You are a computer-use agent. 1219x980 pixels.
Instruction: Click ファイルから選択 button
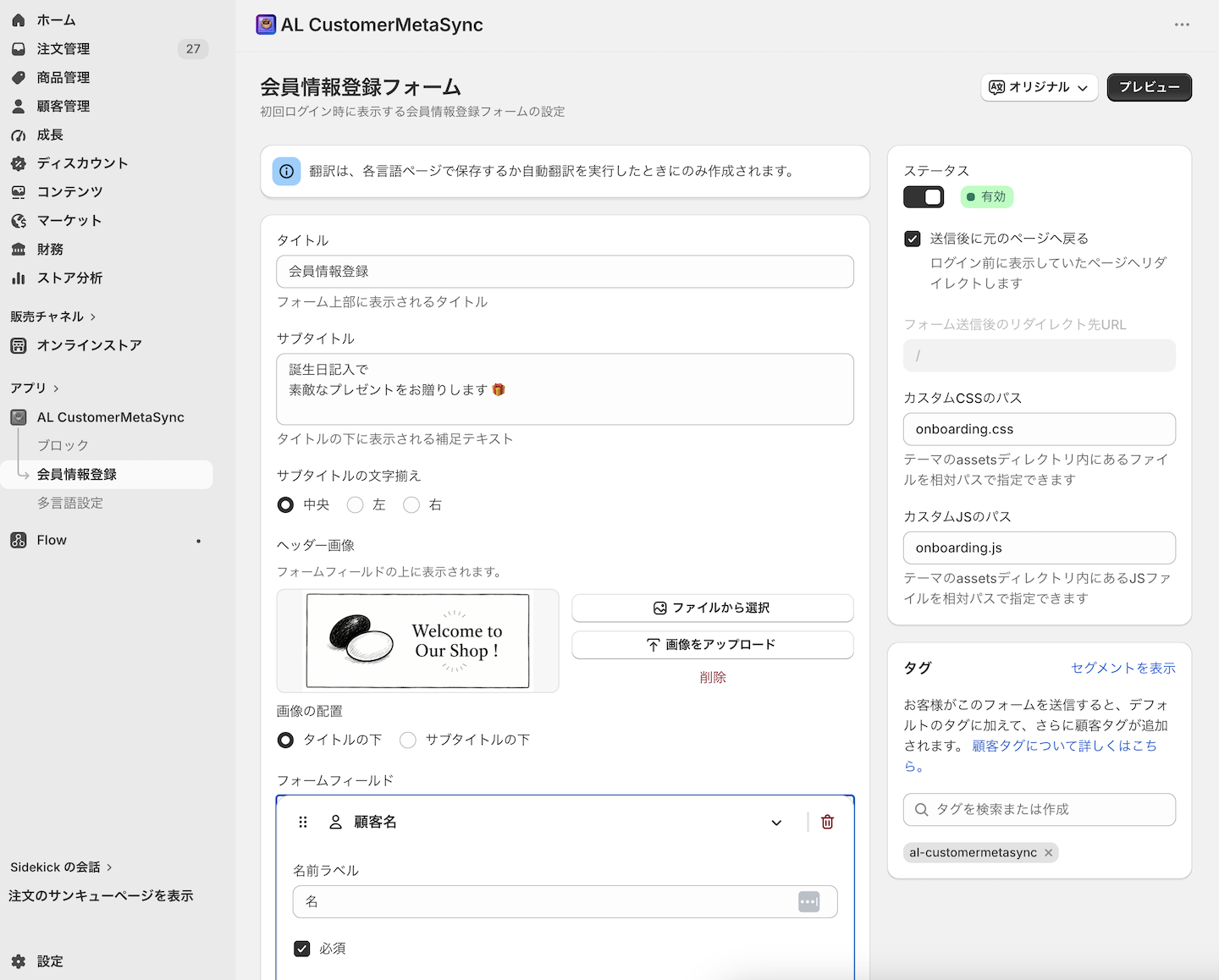pos(712,608)
